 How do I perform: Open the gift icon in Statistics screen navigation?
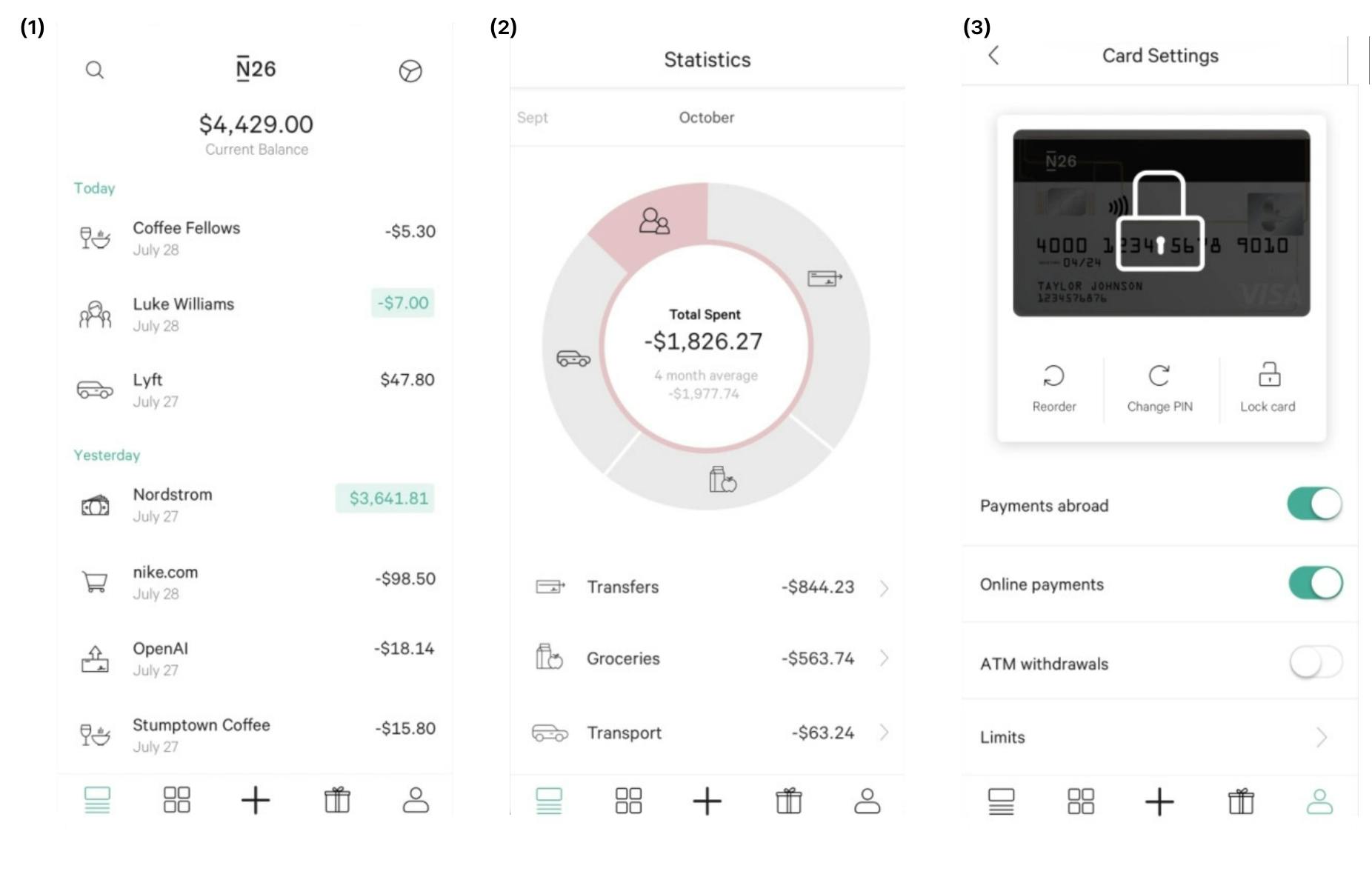coord(789,801)
